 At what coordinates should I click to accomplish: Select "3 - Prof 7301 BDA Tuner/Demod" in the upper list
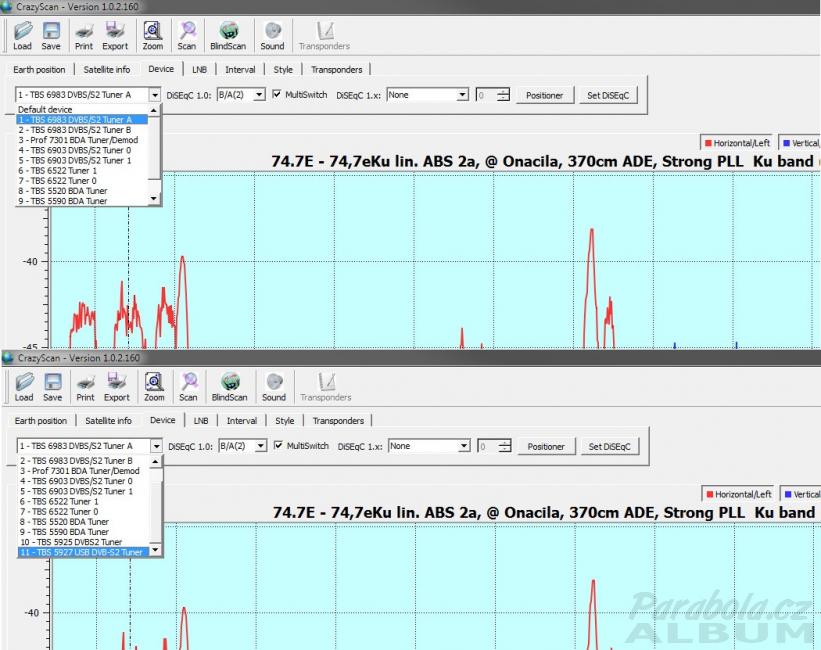tap(82, 140)
